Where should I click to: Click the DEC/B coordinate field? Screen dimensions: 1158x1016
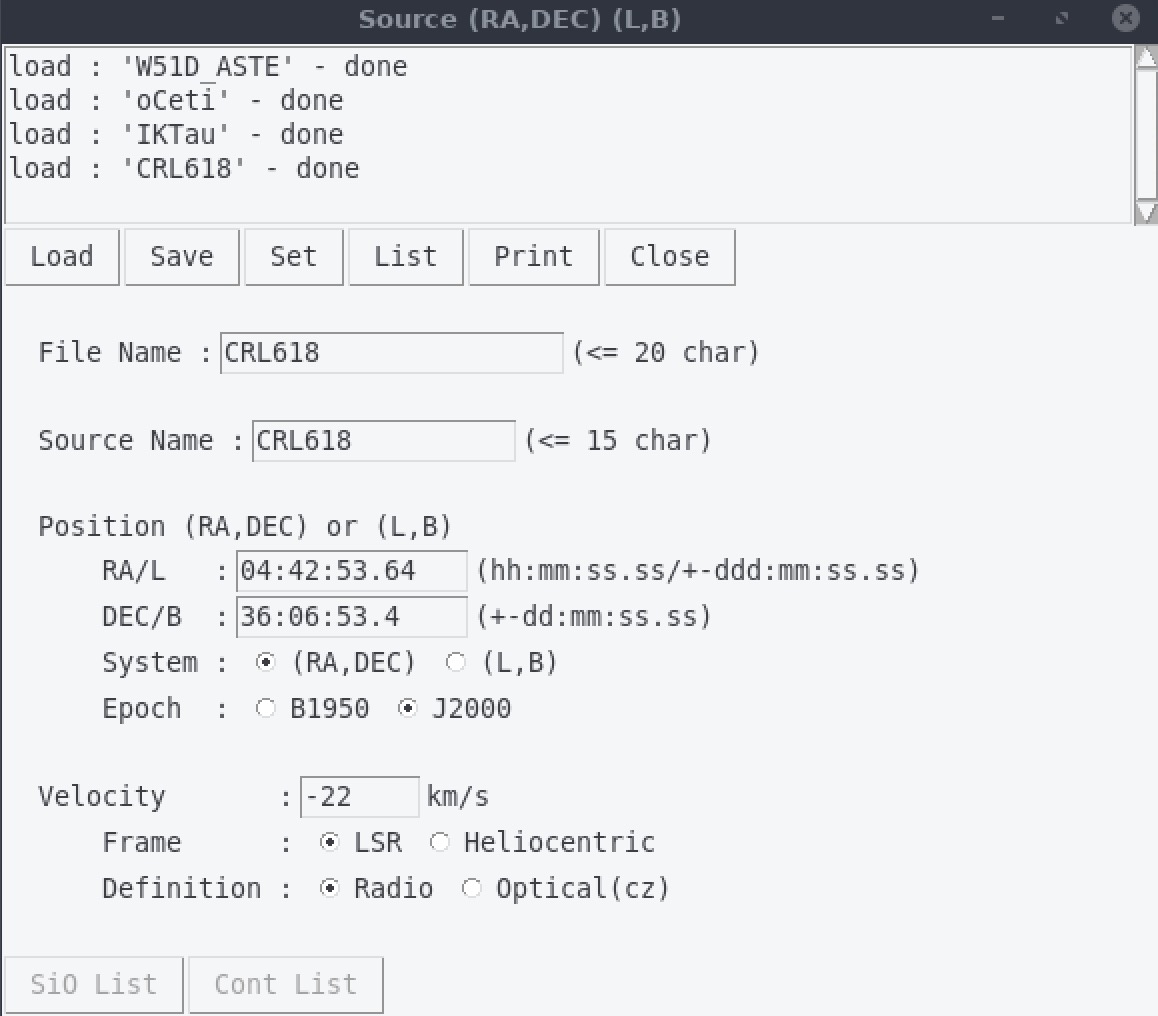(x=351, y=617)
